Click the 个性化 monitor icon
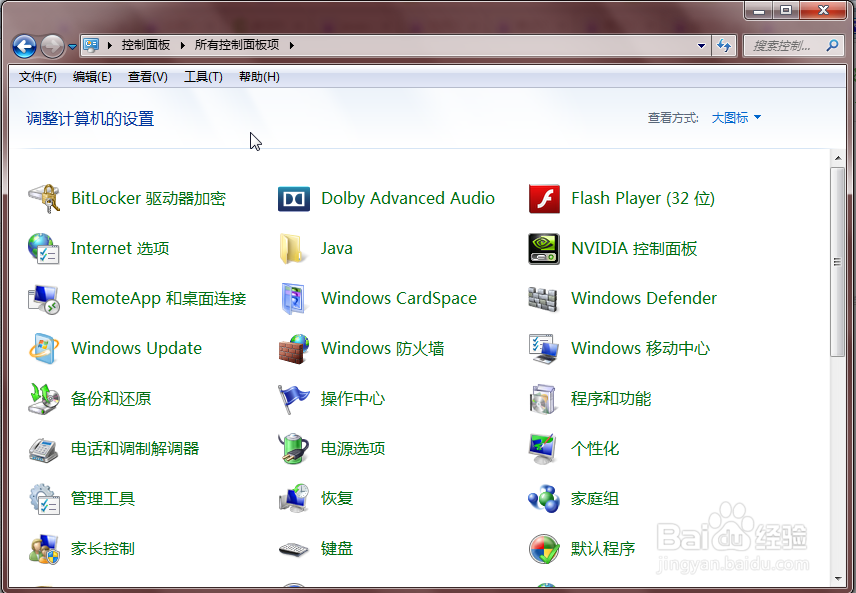The width and height of the screenshot is (856, 593). coord(543,449)
